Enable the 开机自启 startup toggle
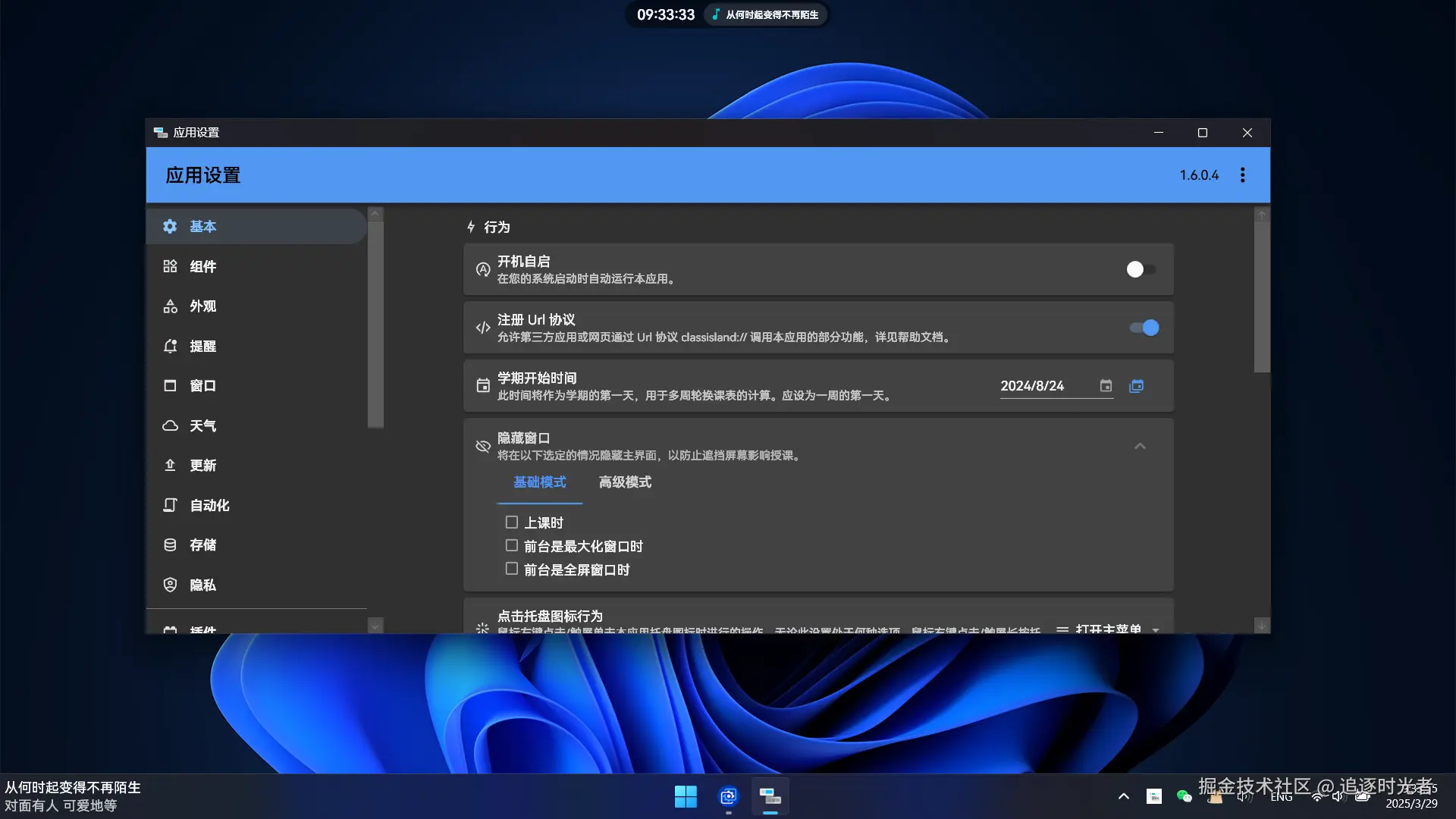 click(1141, 269)
